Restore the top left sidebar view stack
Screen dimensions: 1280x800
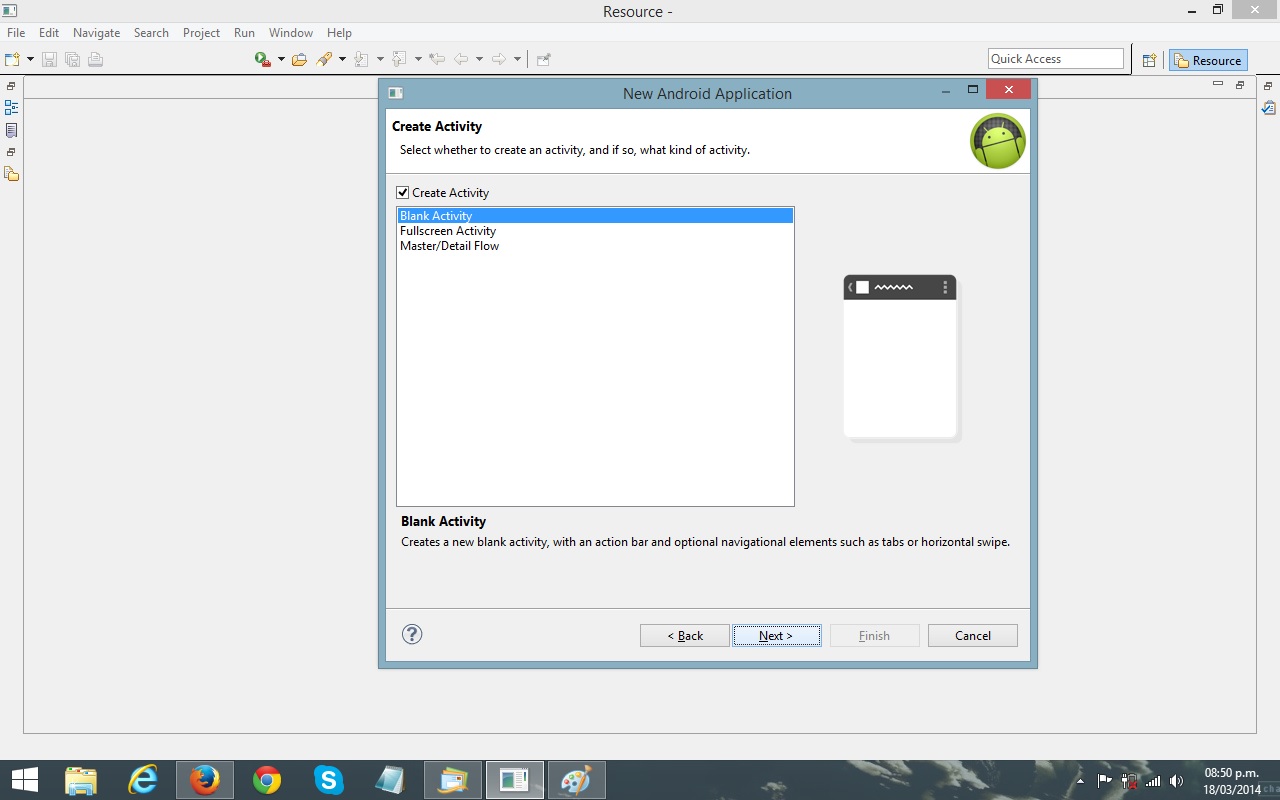click(11, 87)
